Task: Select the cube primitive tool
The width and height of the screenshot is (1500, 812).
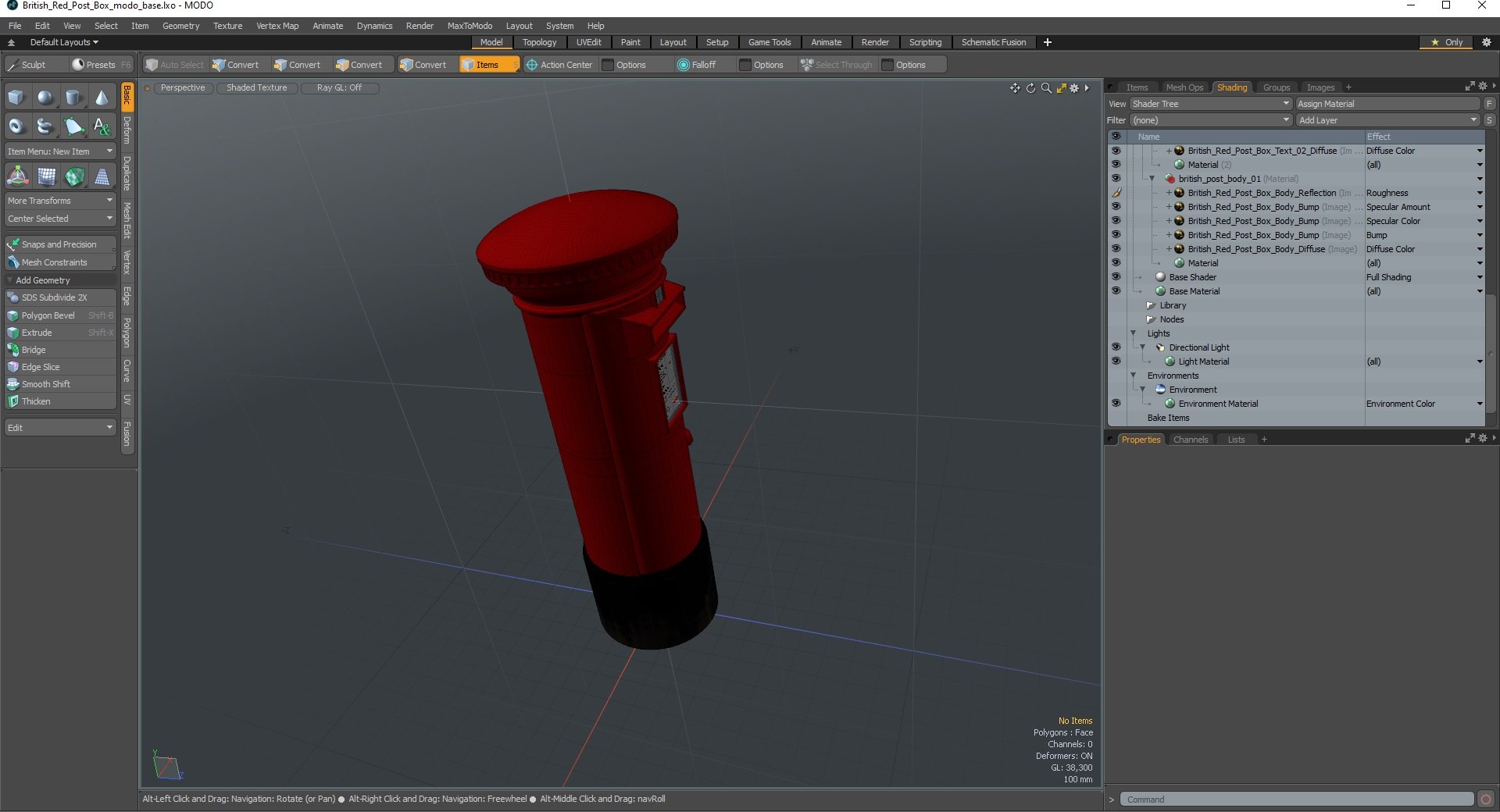Action: 16,98
